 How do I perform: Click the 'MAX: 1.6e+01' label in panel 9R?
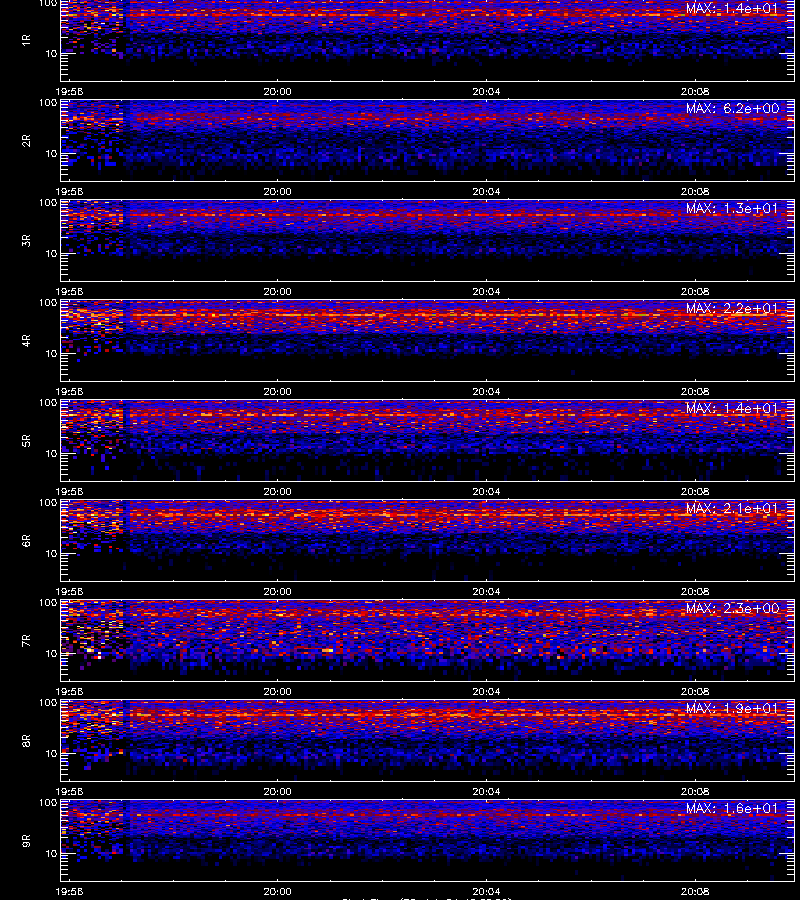[732, 808]
